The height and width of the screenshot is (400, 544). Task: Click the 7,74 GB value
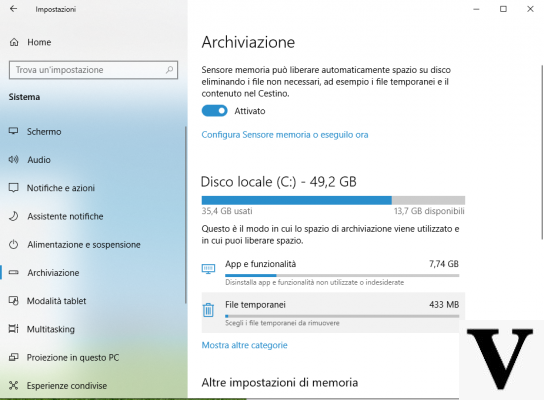pos(444,264)
